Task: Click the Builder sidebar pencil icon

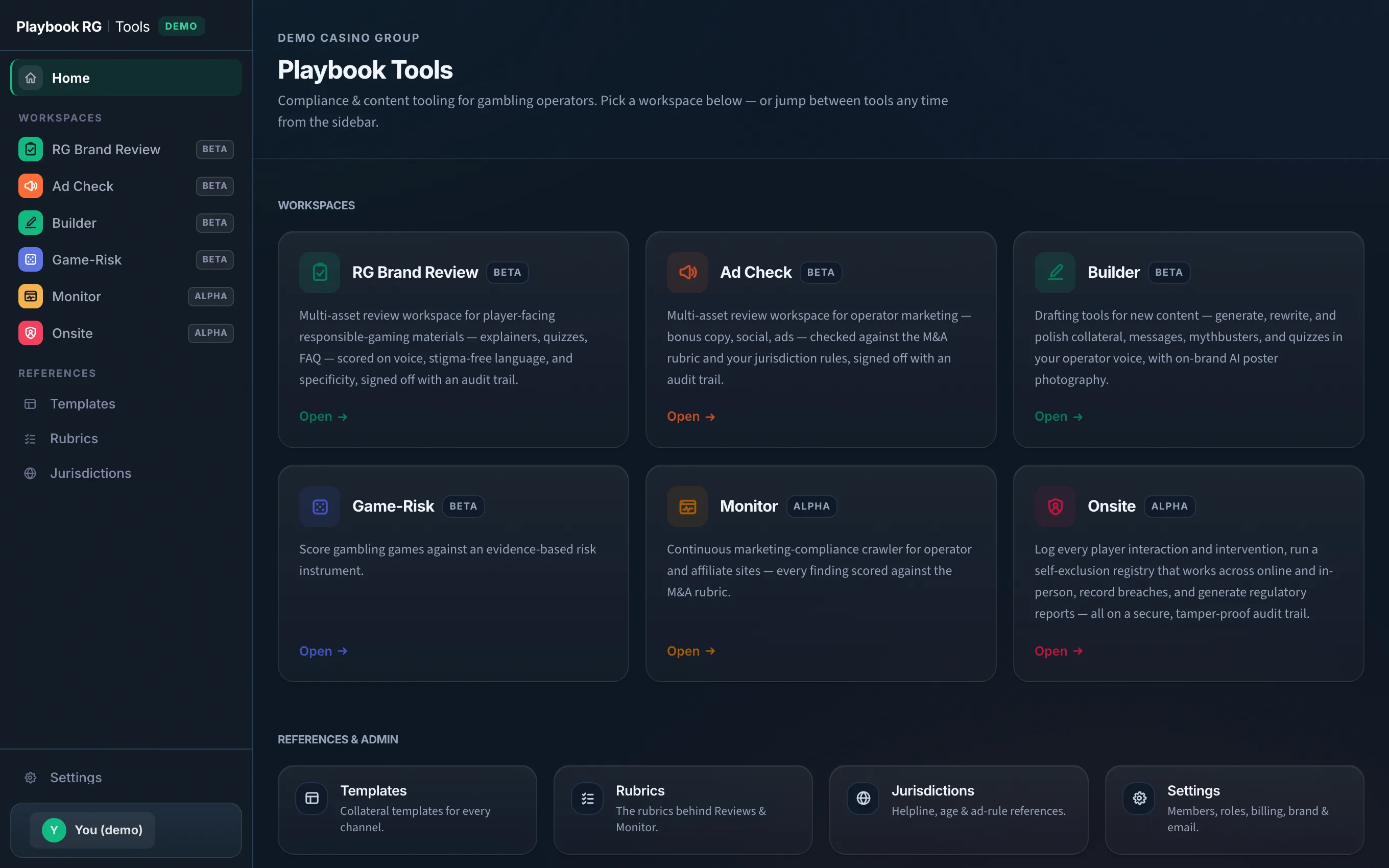Action: click(31, 223)
